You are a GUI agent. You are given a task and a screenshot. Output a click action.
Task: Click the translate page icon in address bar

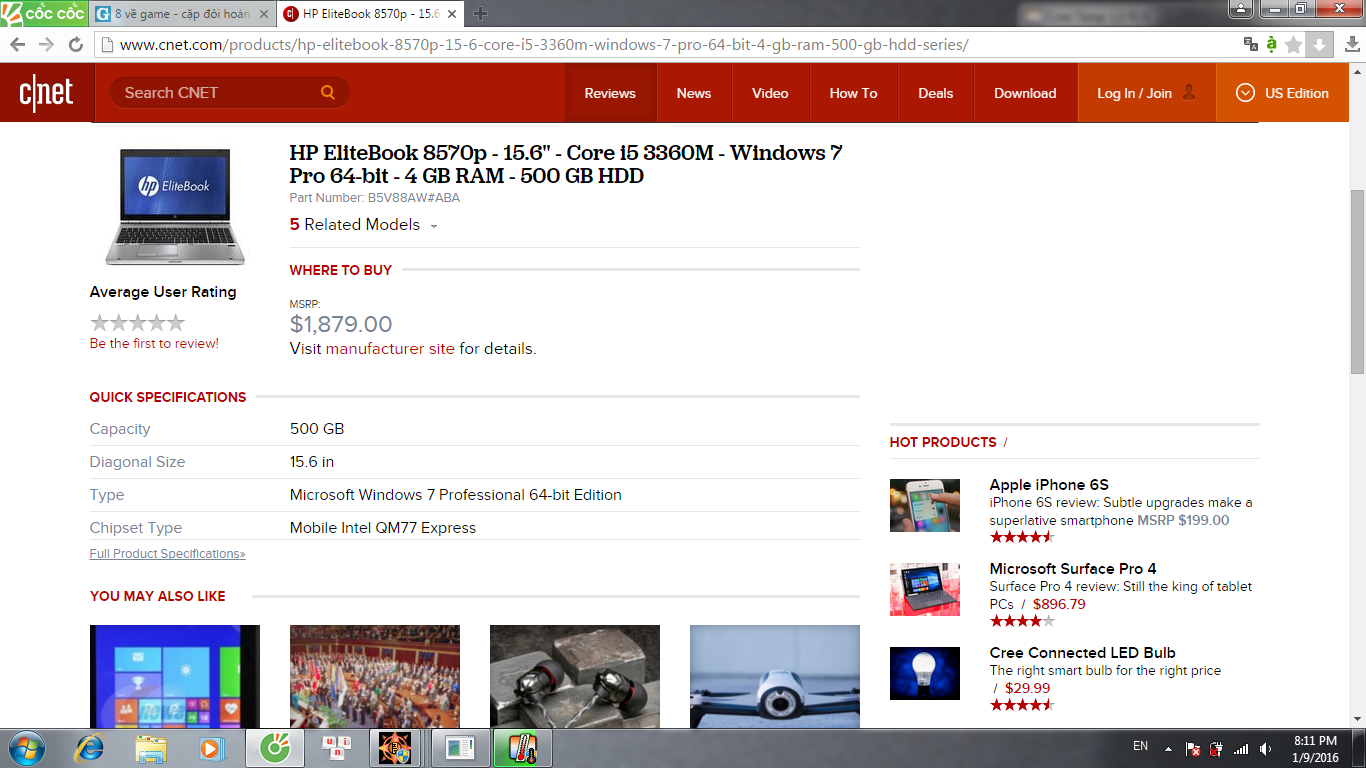point(1250,45)
